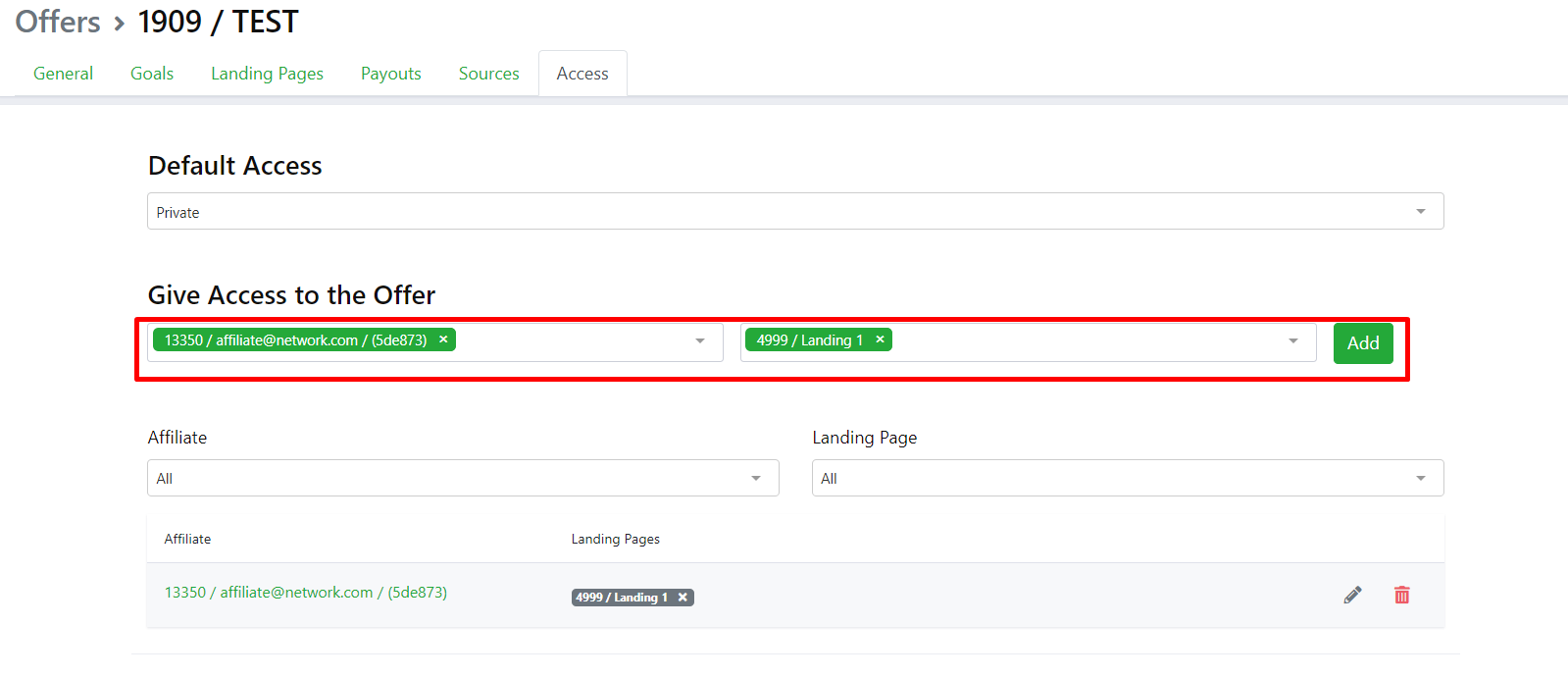The height and width of the screenshot is (678, 1568).
Task: Click the pencil edit icon in affiliate row
Action: pos(1352,595)
